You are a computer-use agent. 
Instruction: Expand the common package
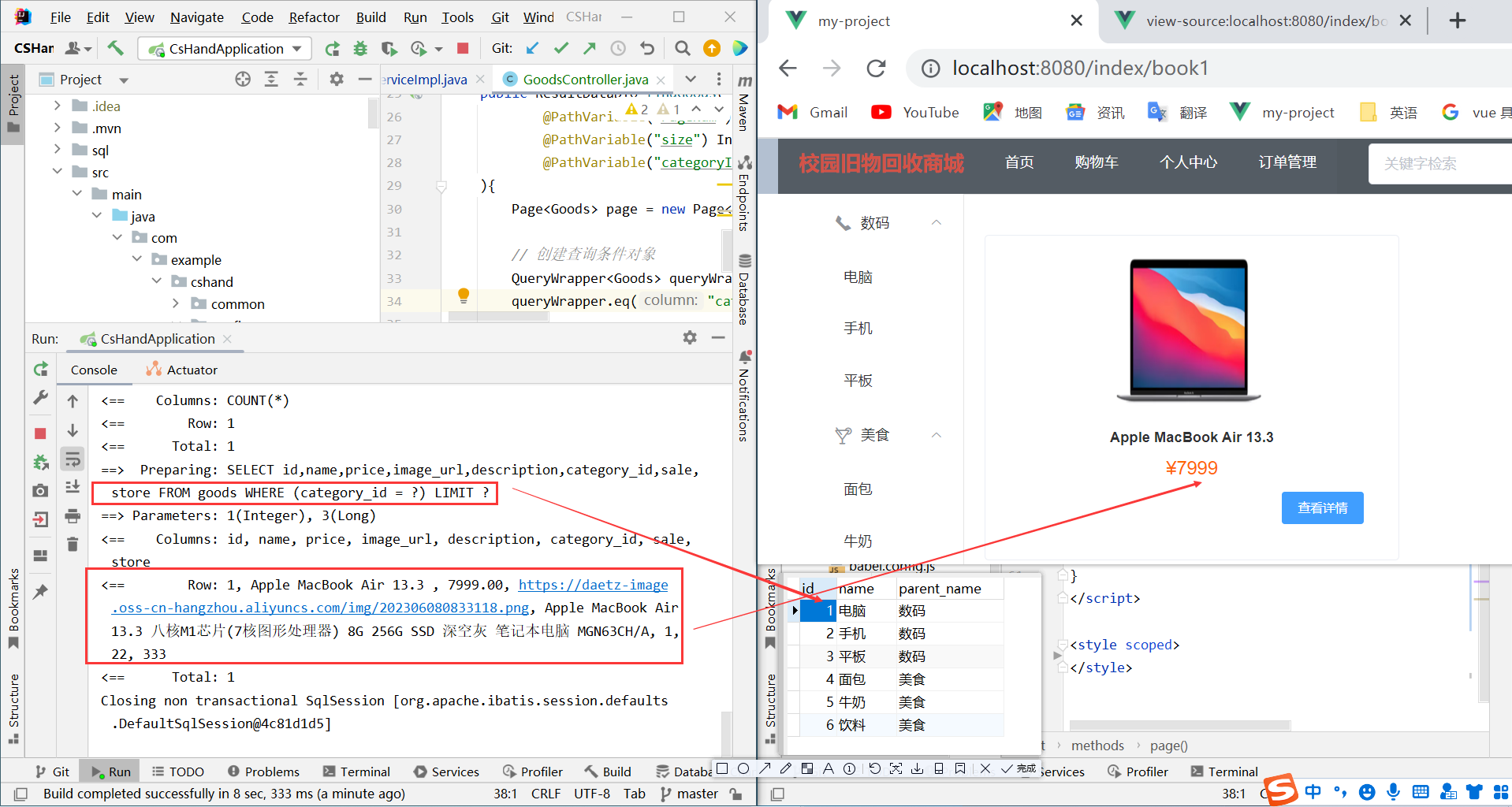coord(175,303)
